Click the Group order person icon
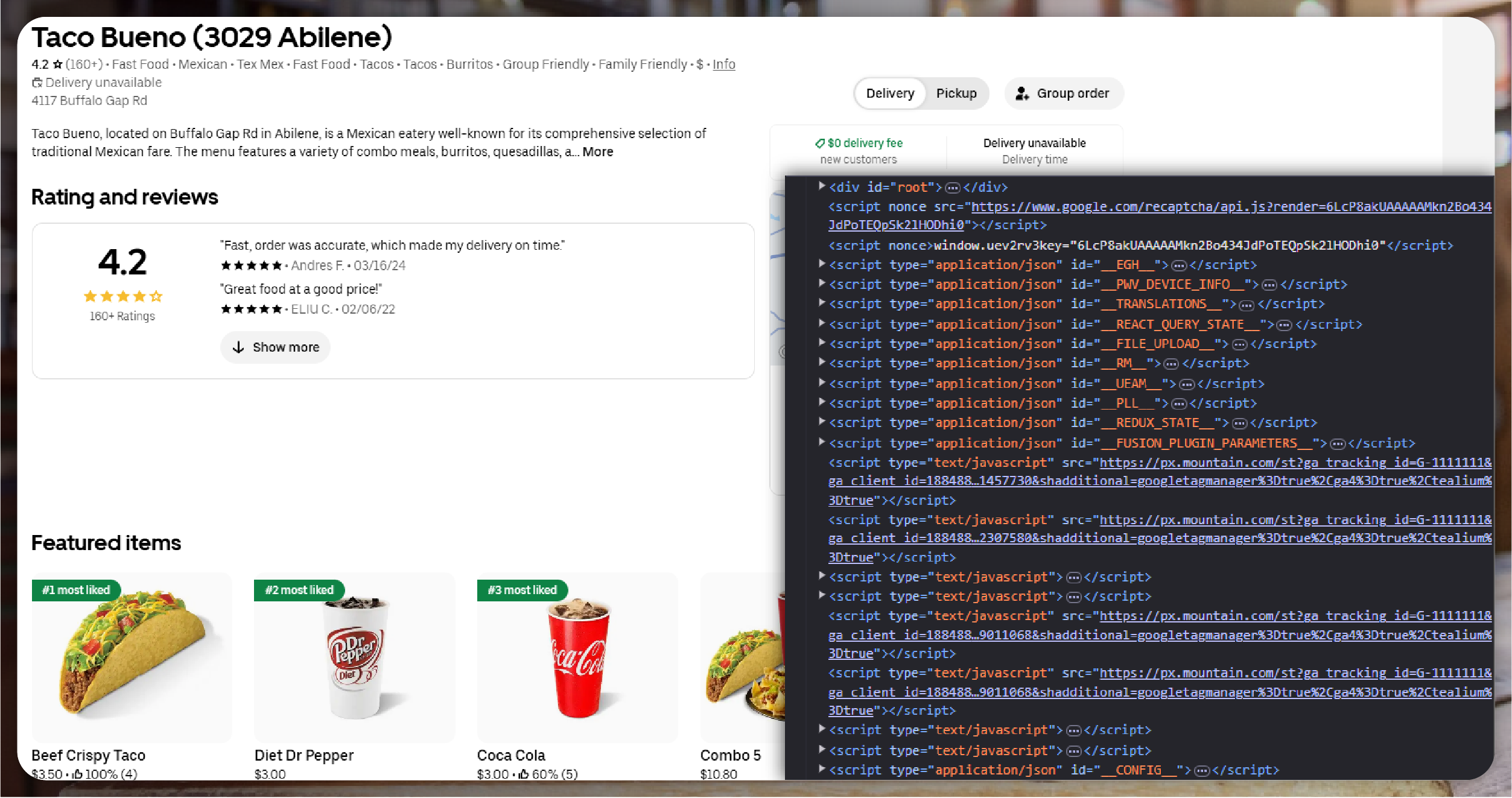1512x798 pixels. pyautogui.click(x=1021, y=93)
